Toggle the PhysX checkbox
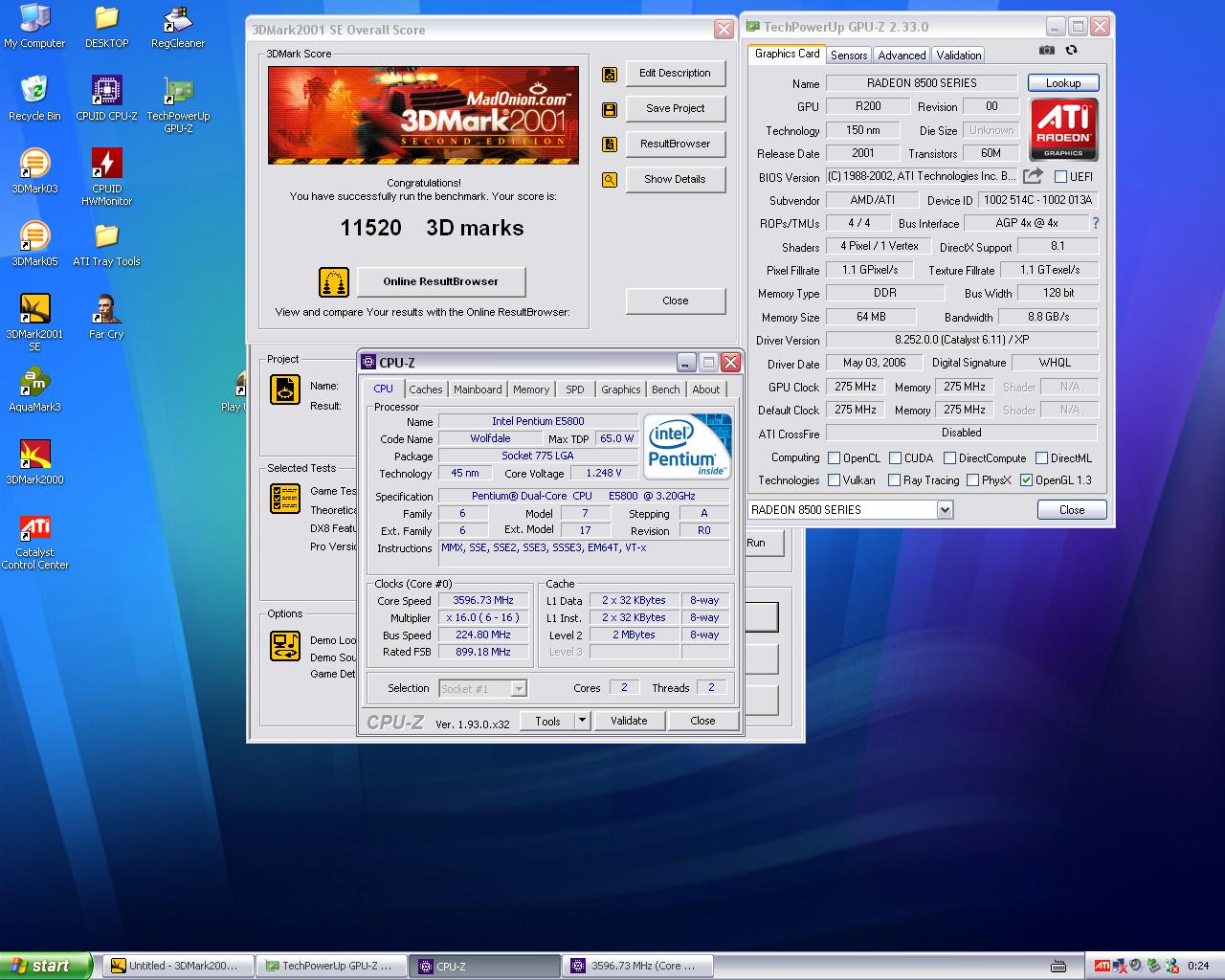The width and height of the screenshot is (1225, 980). [x=972, y=480]
